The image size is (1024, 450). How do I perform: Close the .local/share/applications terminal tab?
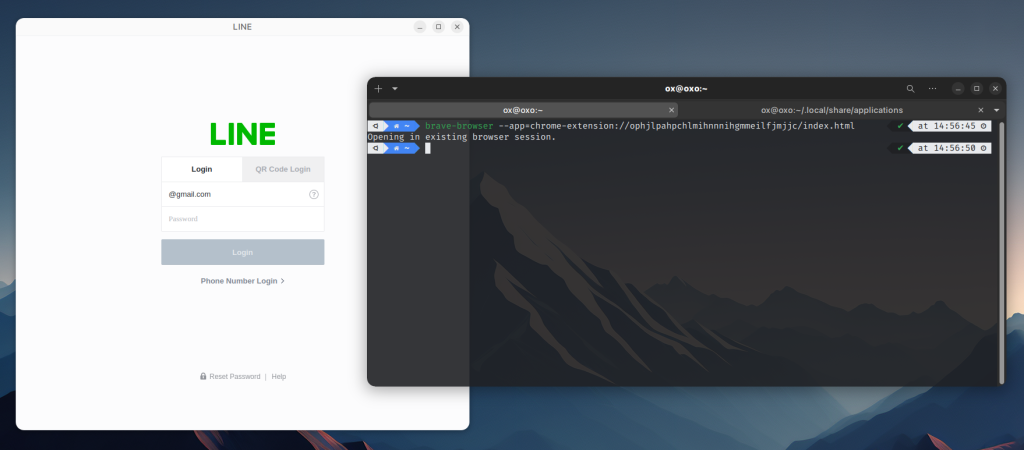click(981, 110)
